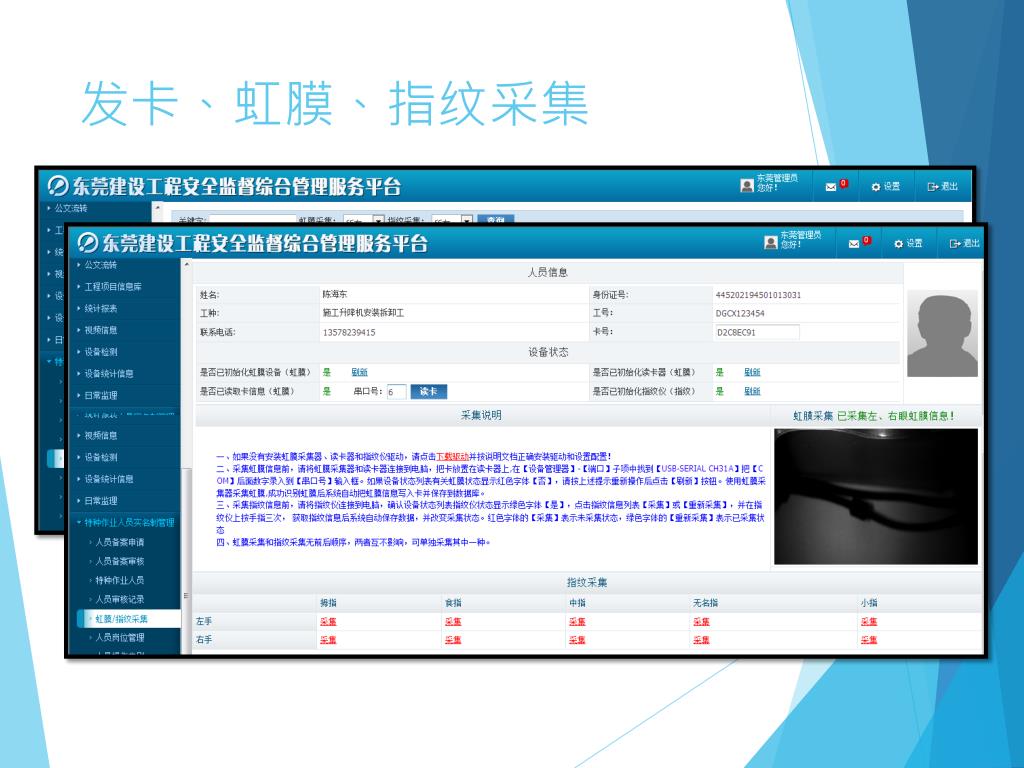Image resolution: width=1024 pixels, height=768 pixels.
Task: Click 采集 for right hand 中指
Action: [x=577, y=639]
